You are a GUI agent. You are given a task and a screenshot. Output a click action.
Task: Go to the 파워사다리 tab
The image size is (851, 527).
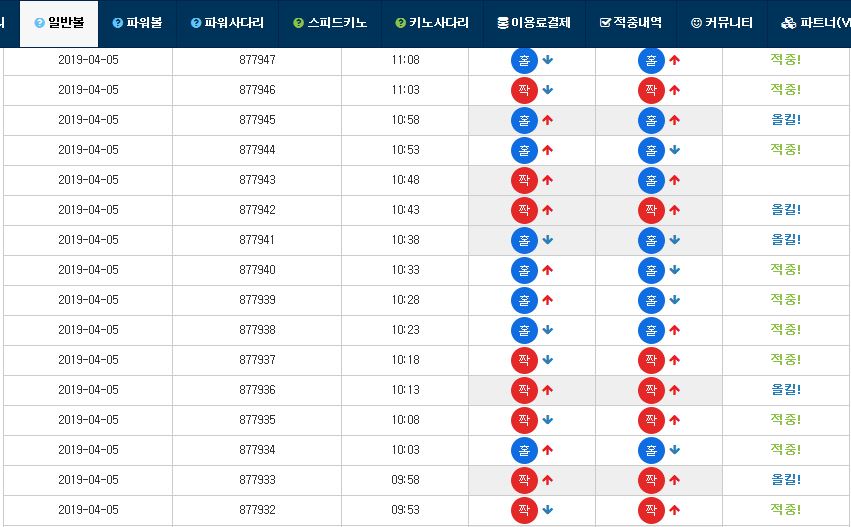[227, 23]
